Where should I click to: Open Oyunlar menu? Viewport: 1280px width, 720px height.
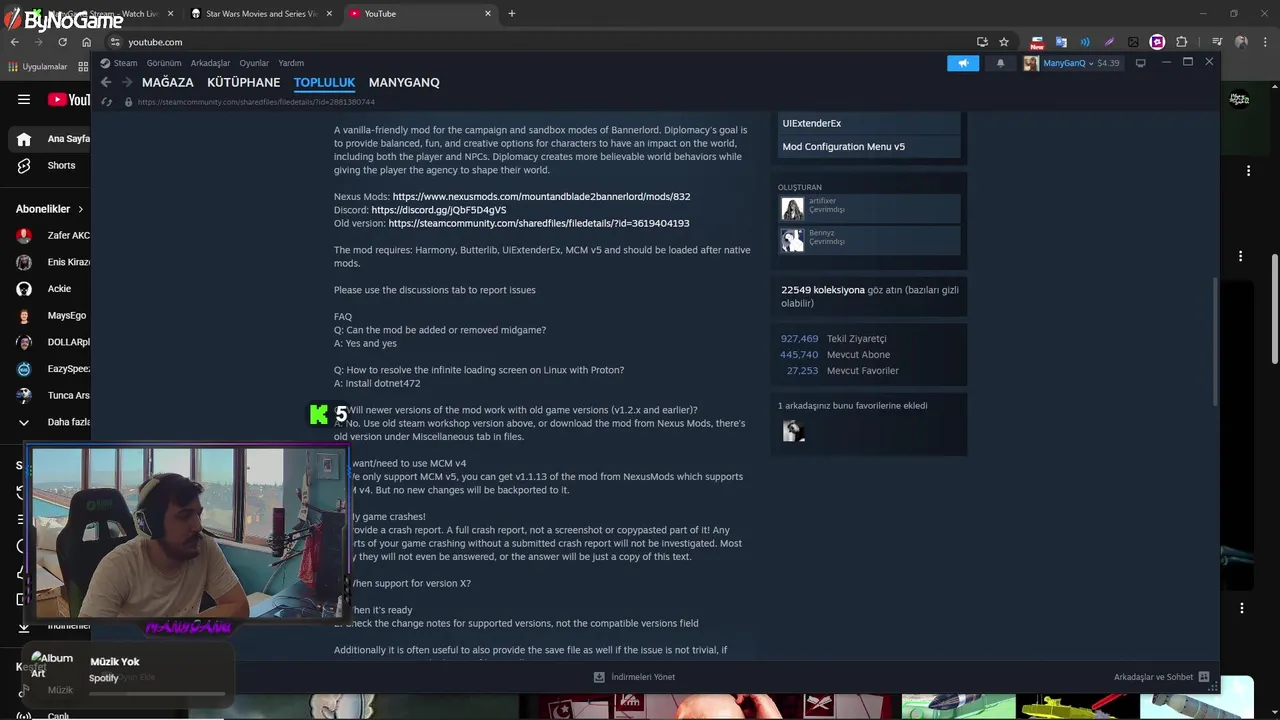click(254, 63)
